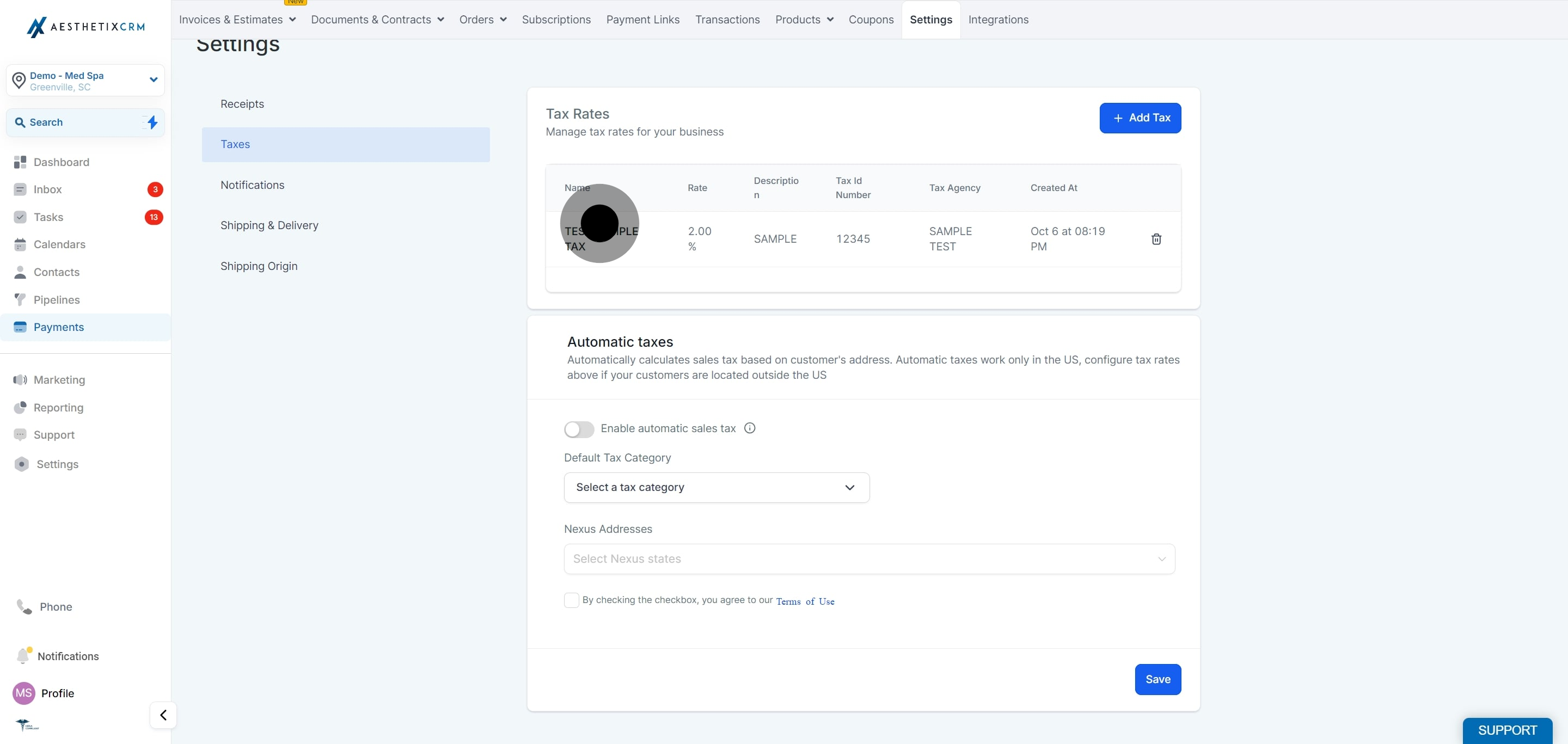Expand the Demo - Med Spa location switcher
This screenshot has height=744, width=1568.
tap(85, 81)
